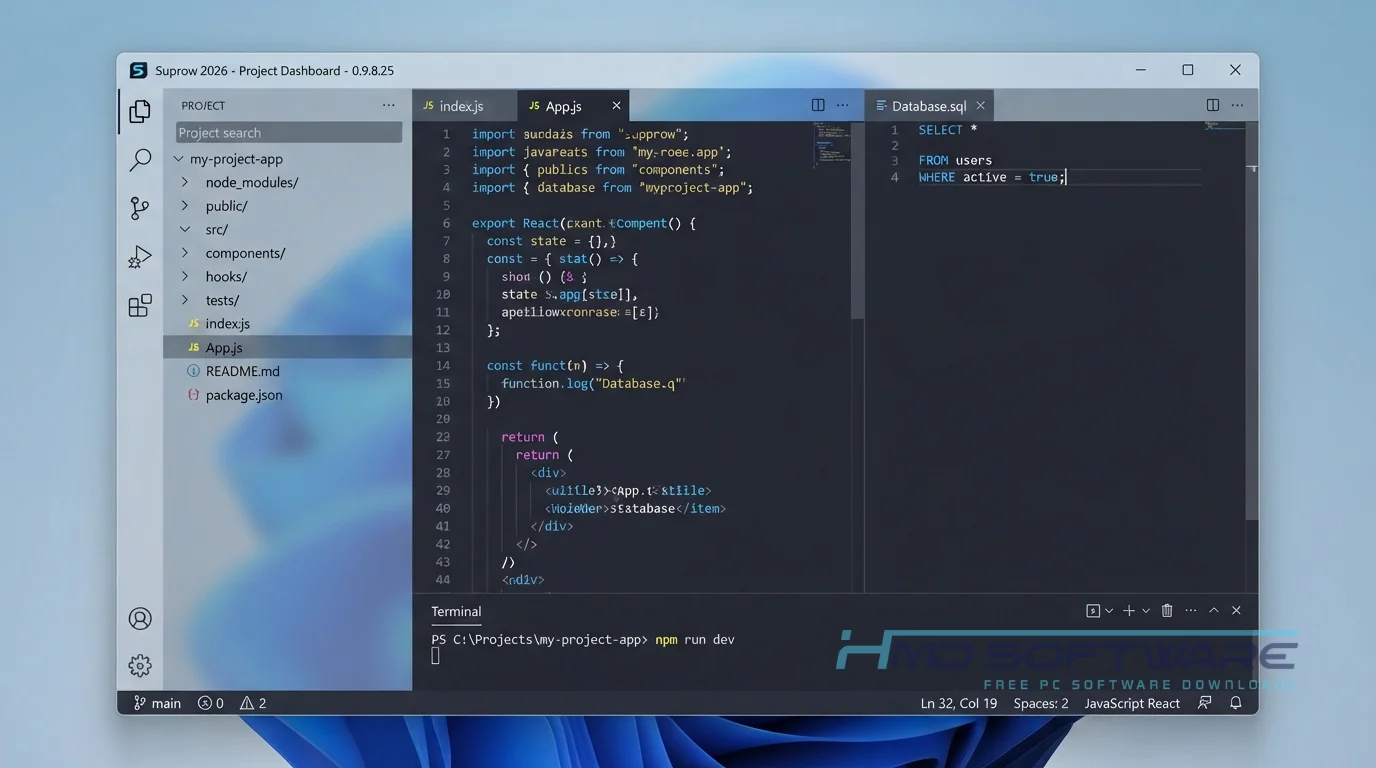The height and width of the screenshot is (768, 1376).
Task: Close the terminal panel
Action: [1236, 610]
